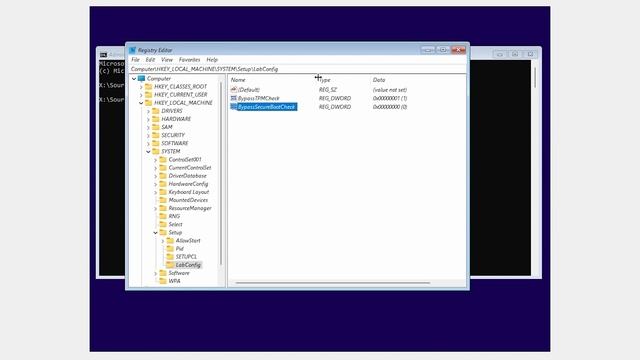Click the BypassTPMCheck DWORD value icon

pos(233,98)
